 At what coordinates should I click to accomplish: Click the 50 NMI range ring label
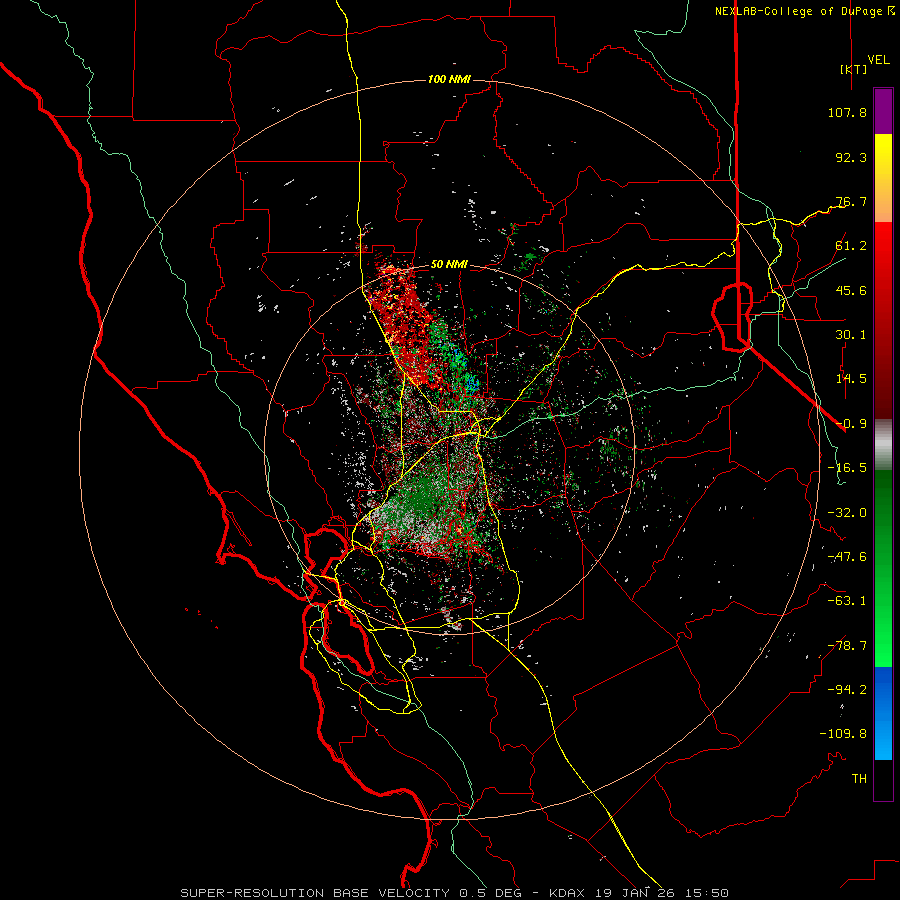point(449,265)
